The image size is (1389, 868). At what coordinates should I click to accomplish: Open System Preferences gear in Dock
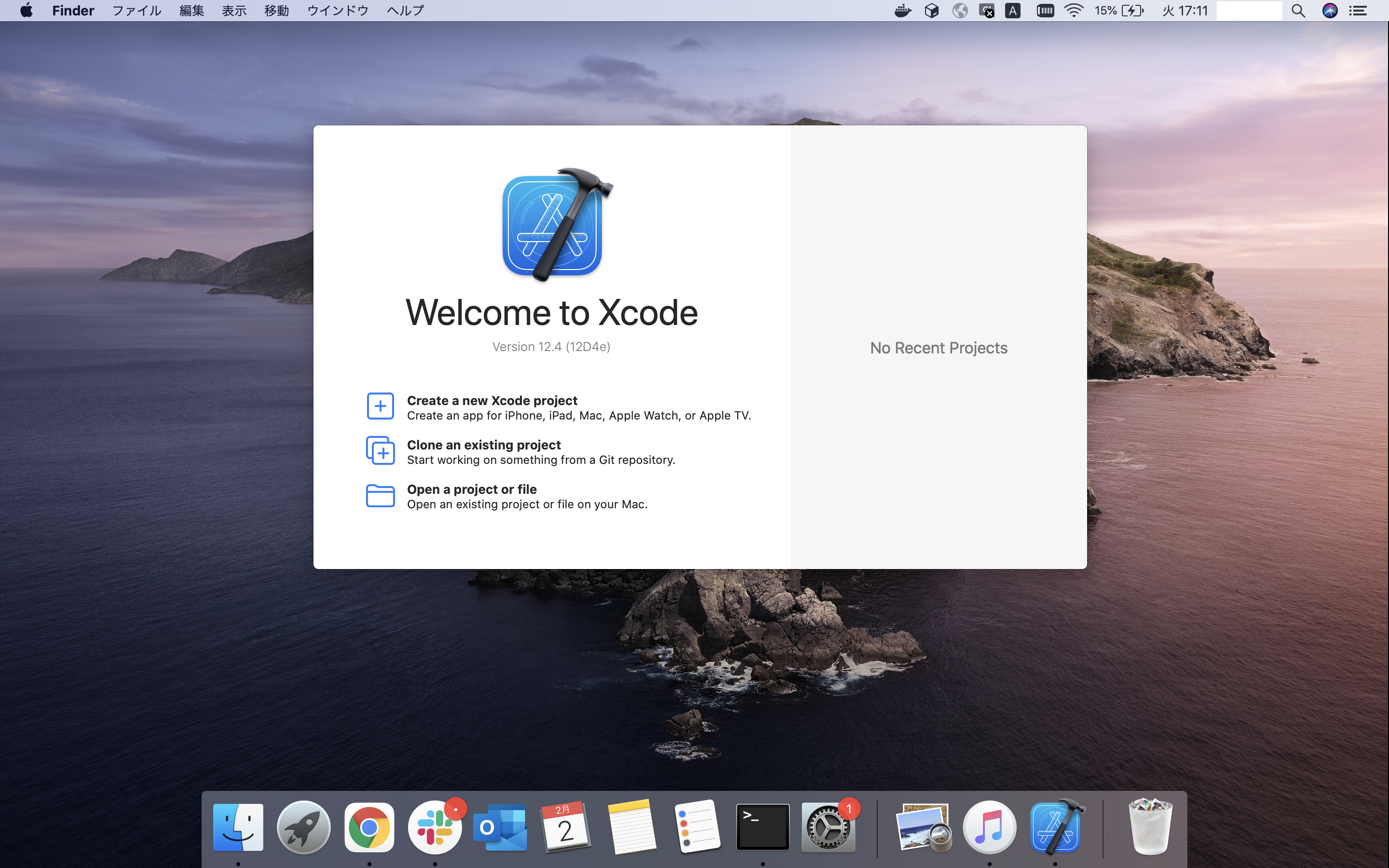click(x=828, y=827)
